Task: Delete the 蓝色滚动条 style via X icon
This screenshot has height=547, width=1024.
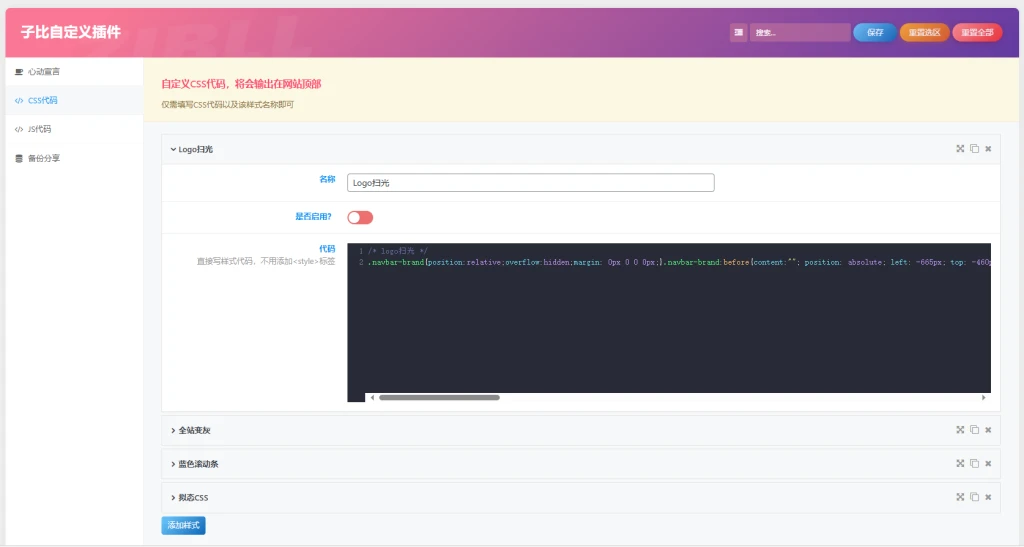Action: pos(988,464)
